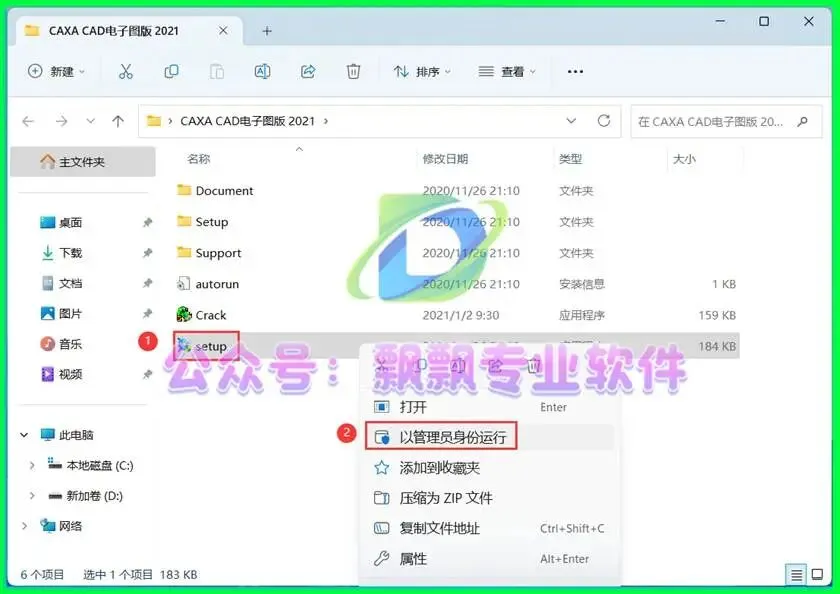Click the Paste icon in toolbar

click(216, 71)
